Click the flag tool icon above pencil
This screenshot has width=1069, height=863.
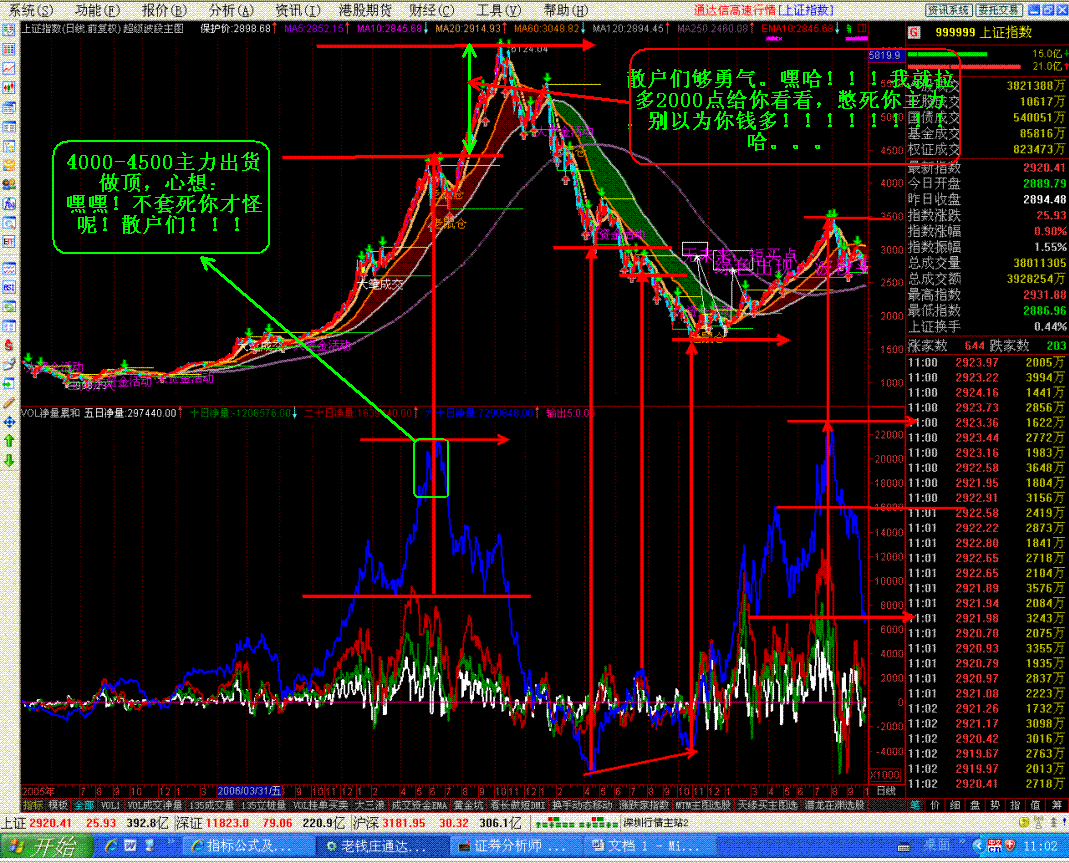tap(9, 364)
